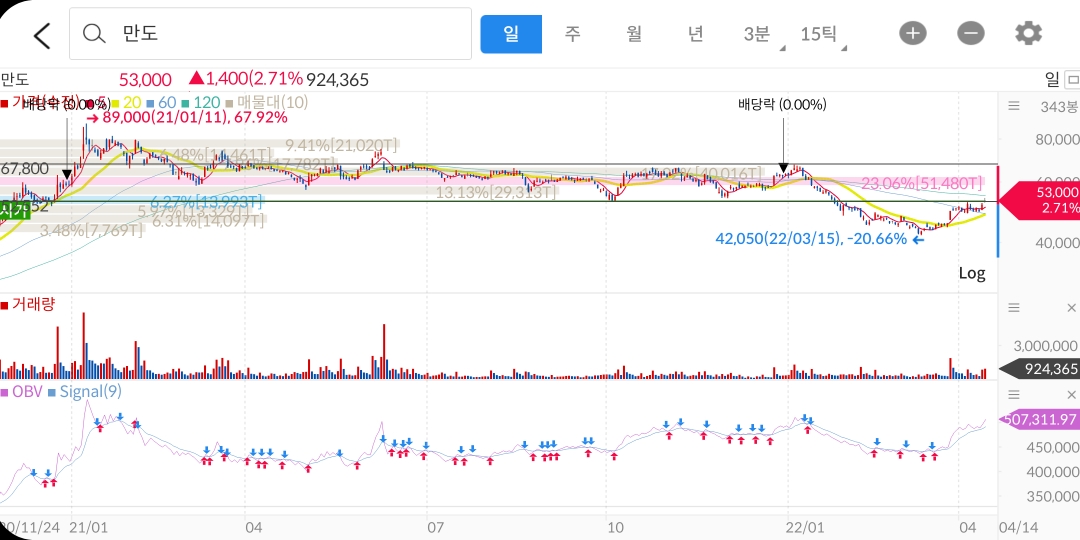Viewport: 1080px width, 540px height.
Task: Open the 15틱 tick interval dropdown
Action: click(x=821, y=34)
